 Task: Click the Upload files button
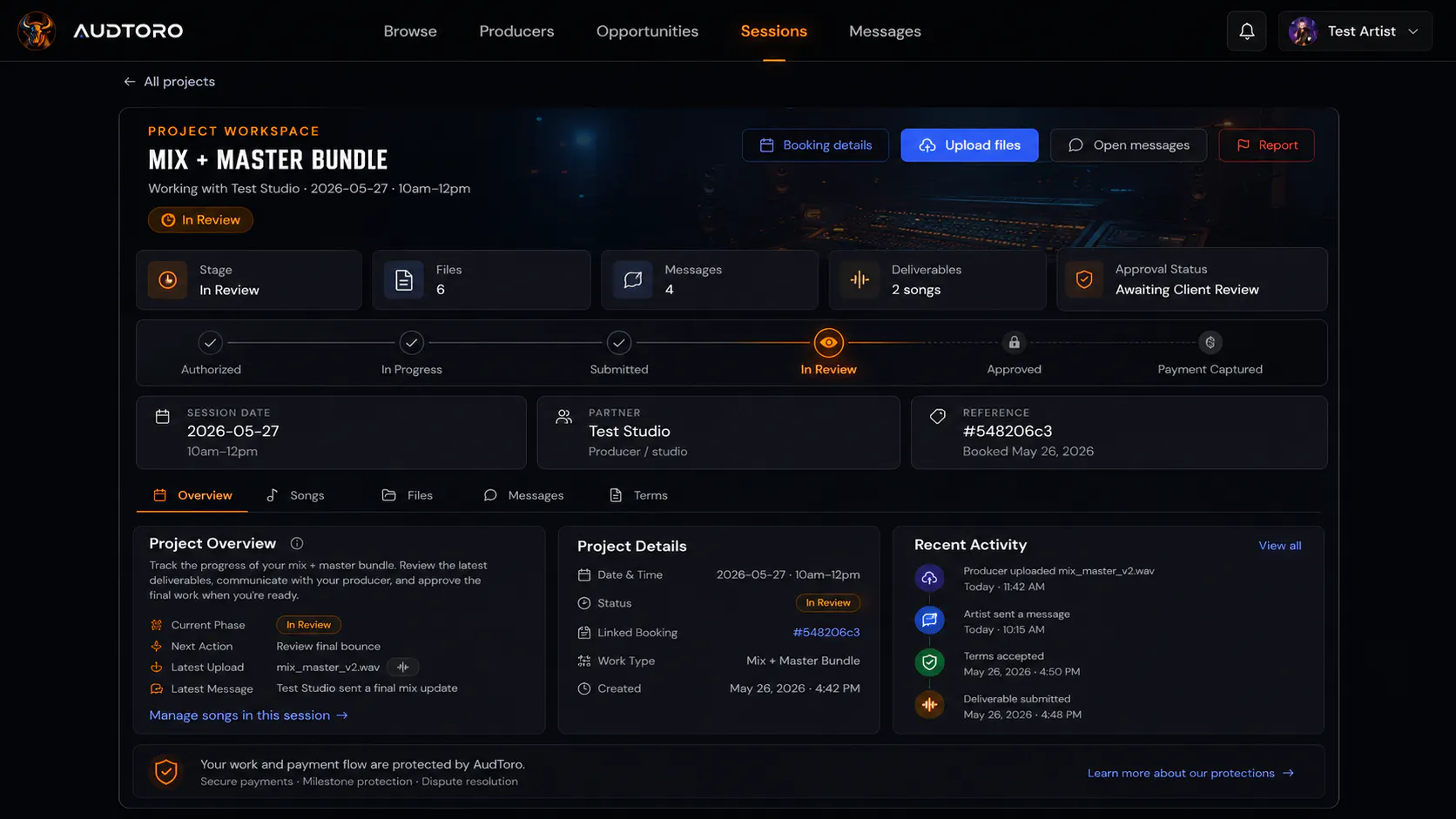pyautogui.click(x=969, y=145)
